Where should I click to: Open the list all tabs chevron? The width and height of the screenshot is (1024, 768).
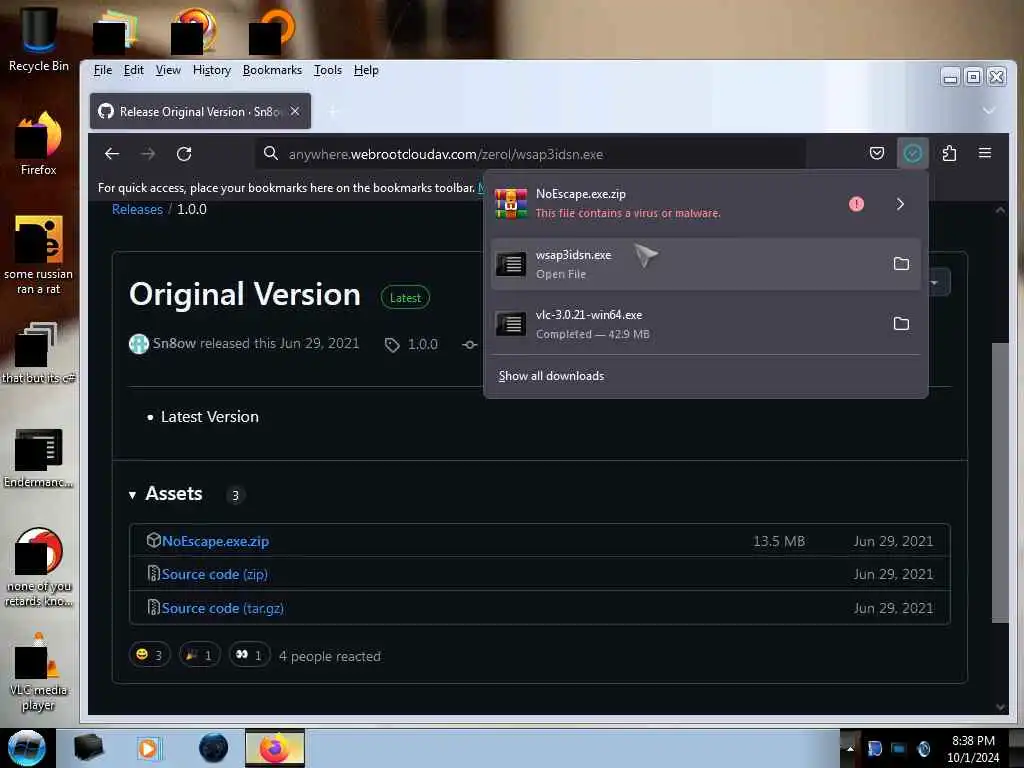[989, 111]
